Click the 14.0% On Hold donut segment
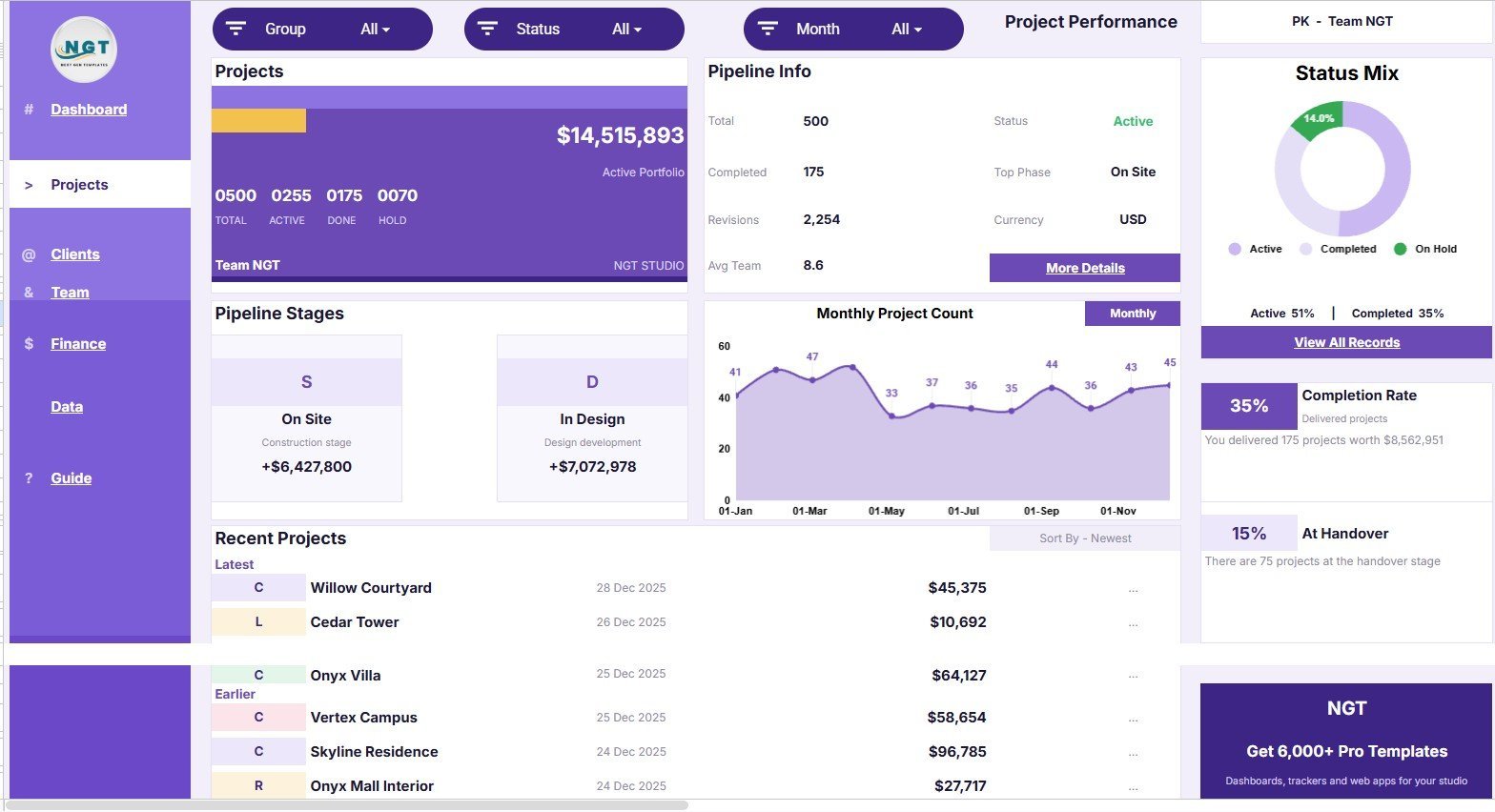 (1318, 120)
